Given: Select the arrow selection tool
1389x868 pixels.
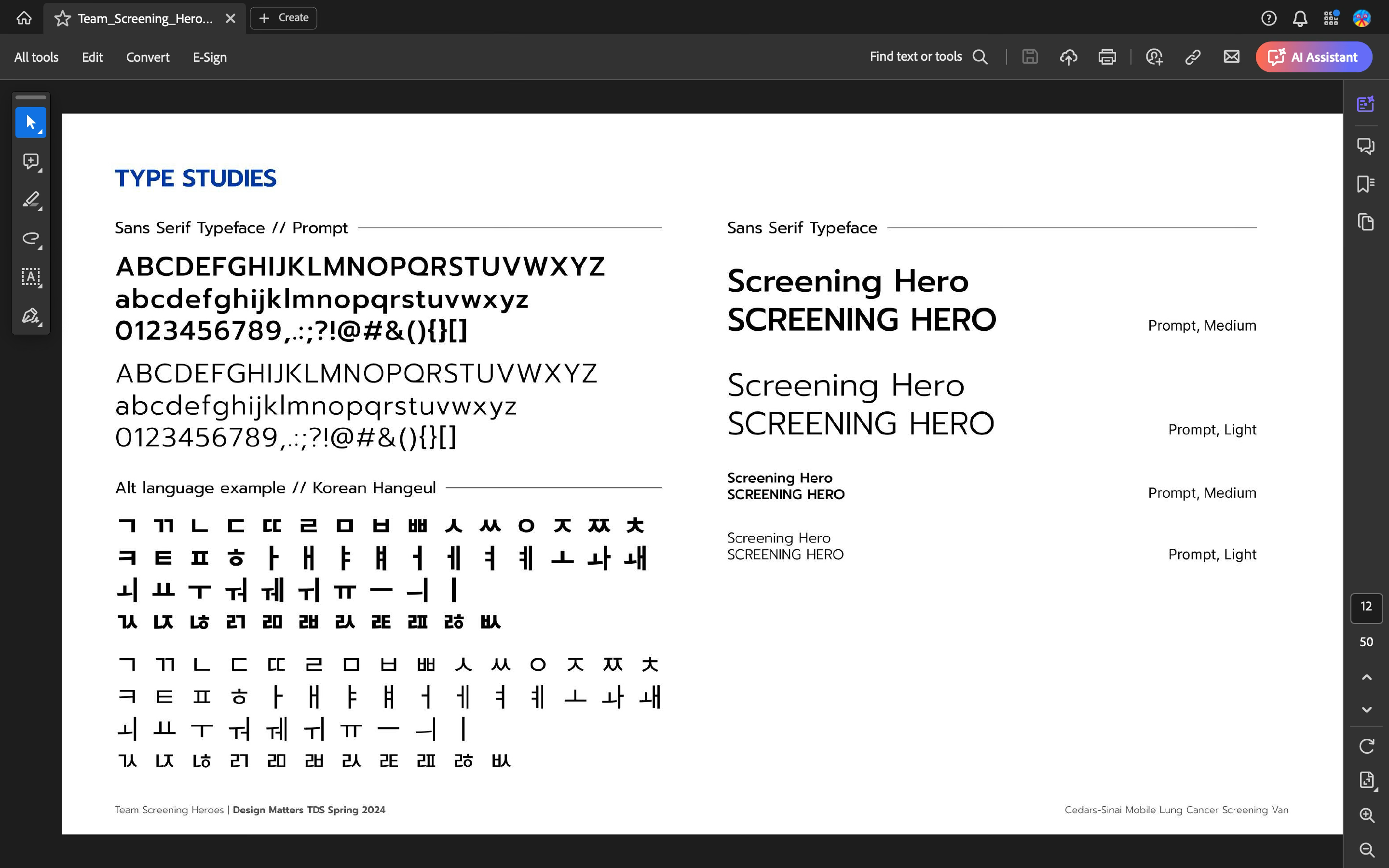Looking at the screenshot, I should coord(30,122).
